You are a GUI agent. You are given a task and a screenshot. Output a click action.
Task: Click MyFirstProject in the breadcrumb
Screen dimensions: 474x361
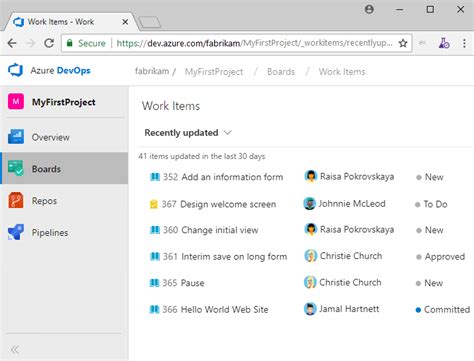tap(214, 72)
